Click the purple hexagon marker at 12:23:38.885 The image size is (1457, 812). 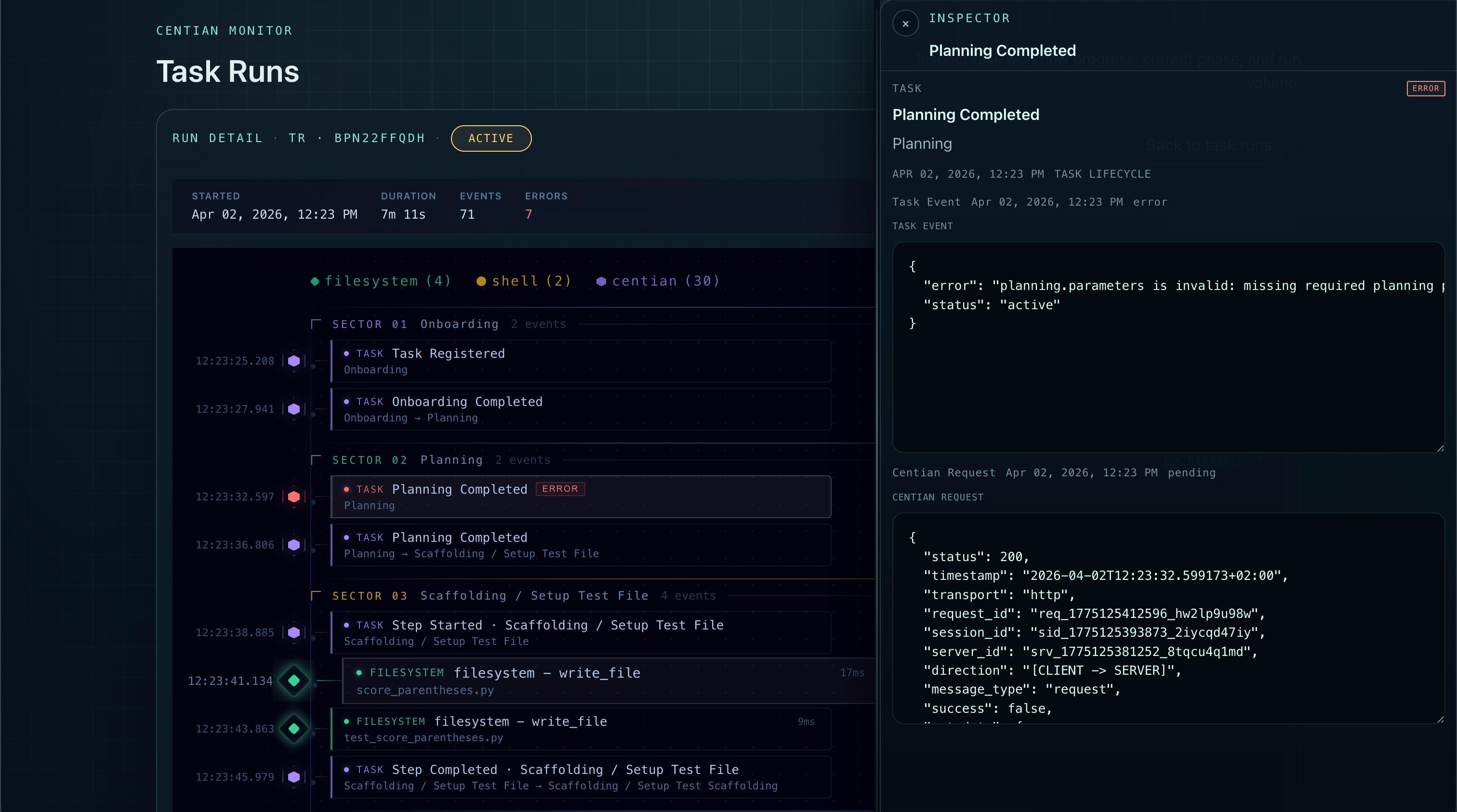(x=293, y=632)
